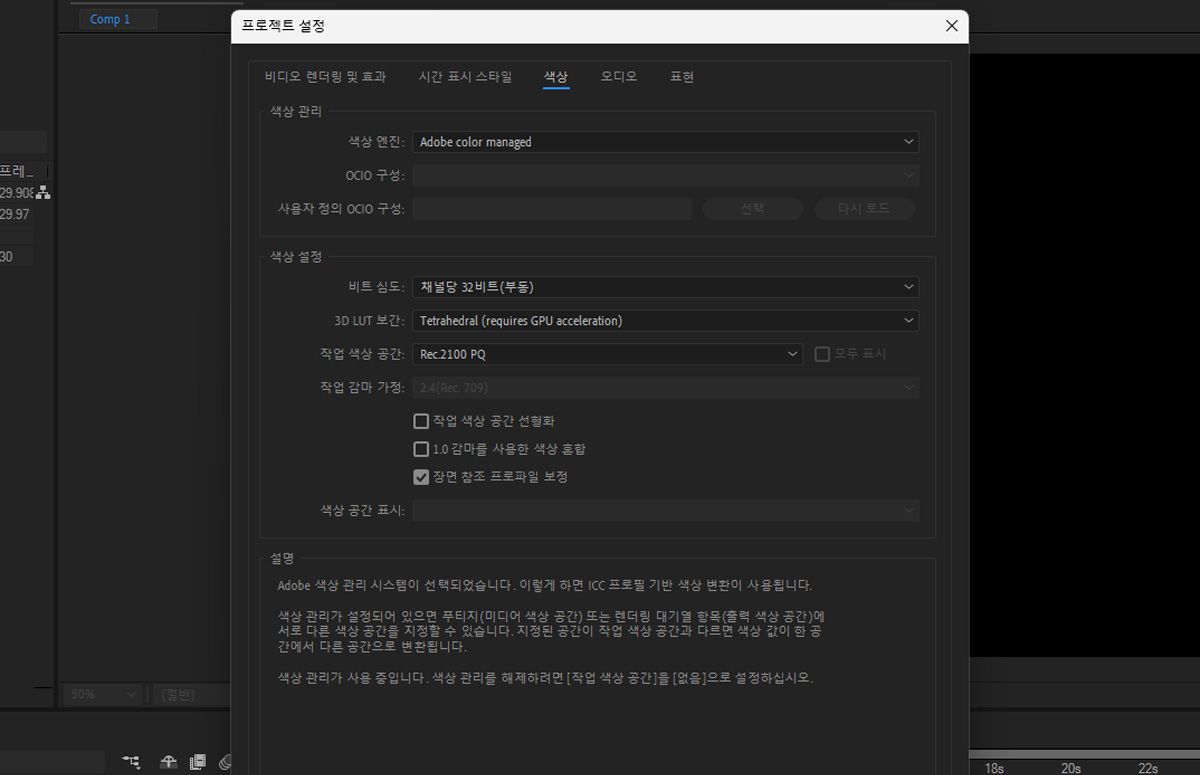
Task: Select the 비디오 렌더링 및 효과 tab
Action: [326, 76]
